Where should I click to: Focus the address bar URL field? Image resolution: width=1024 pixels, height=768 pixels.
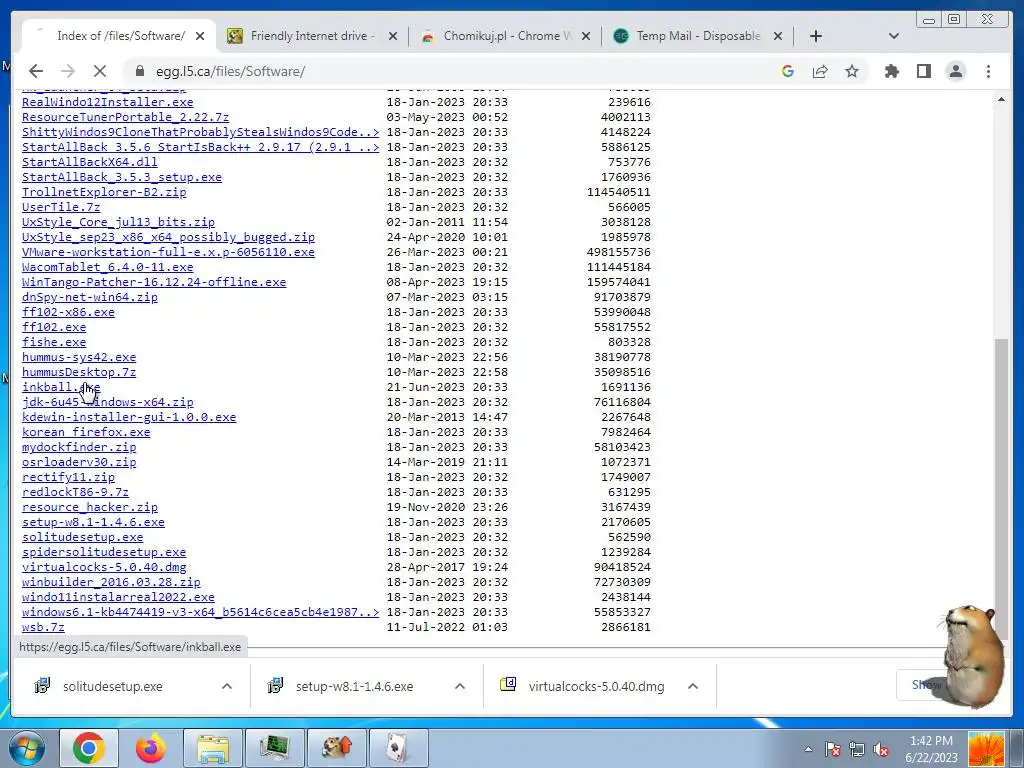(457, 71)
